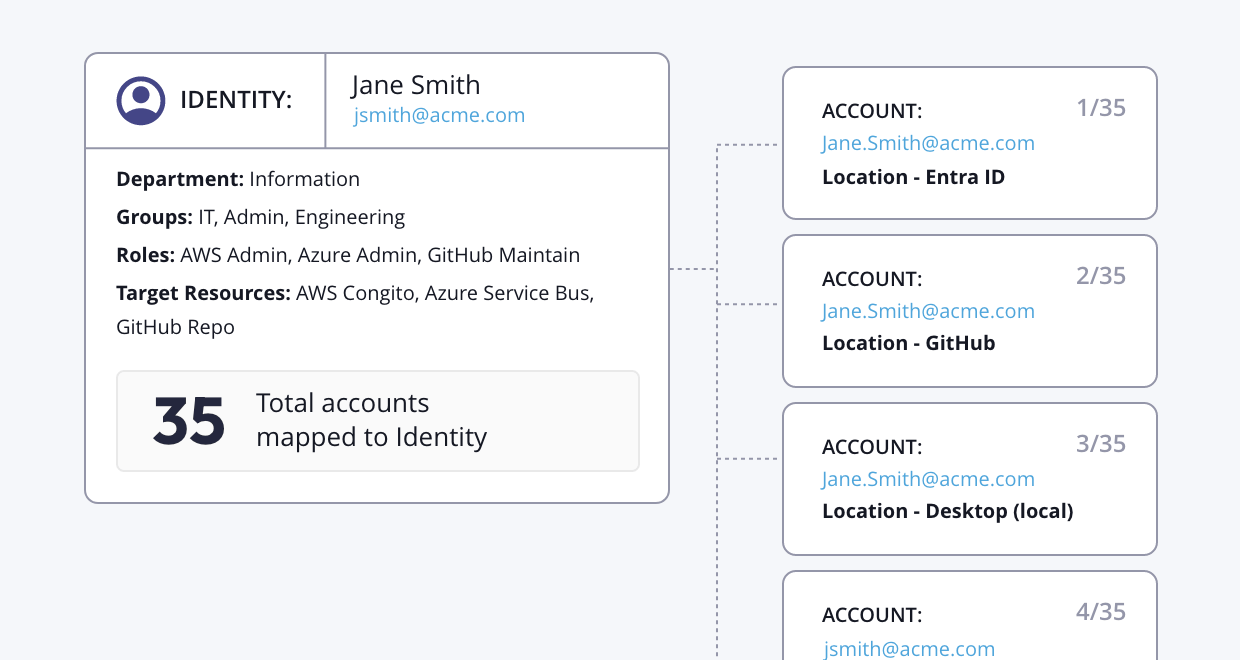Click the Location - GitHub label
This screenshot has width=1240, height=660.
point(908,343)
